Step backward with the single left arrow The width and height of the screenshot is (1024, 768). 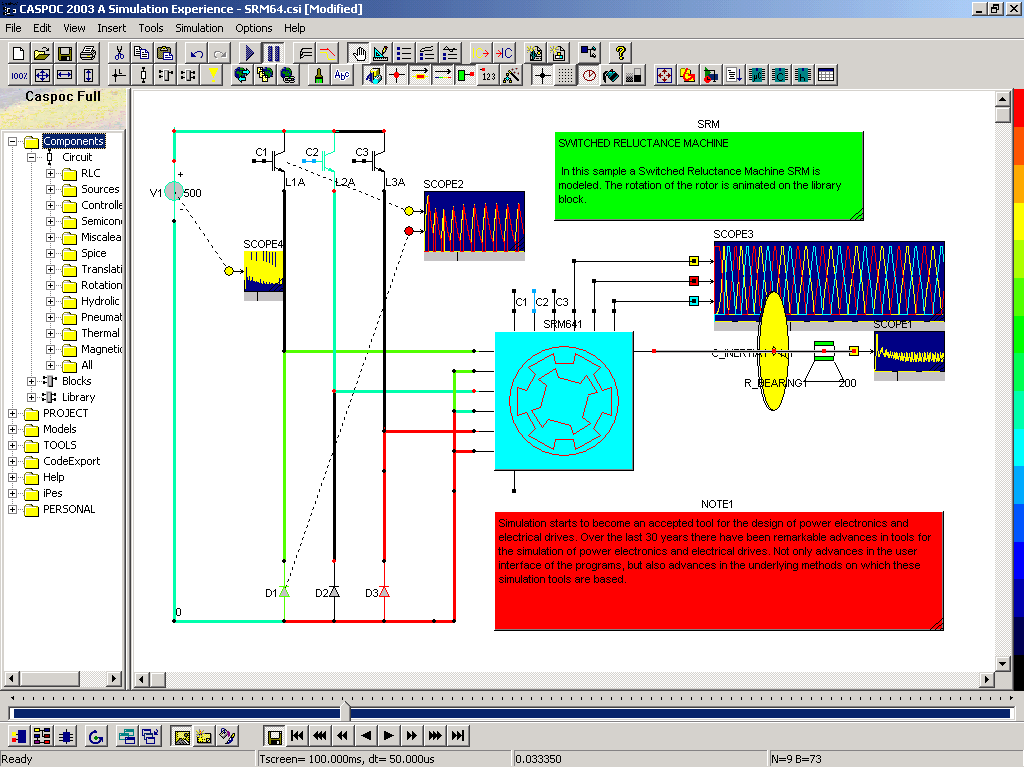(x=366, y=736)
